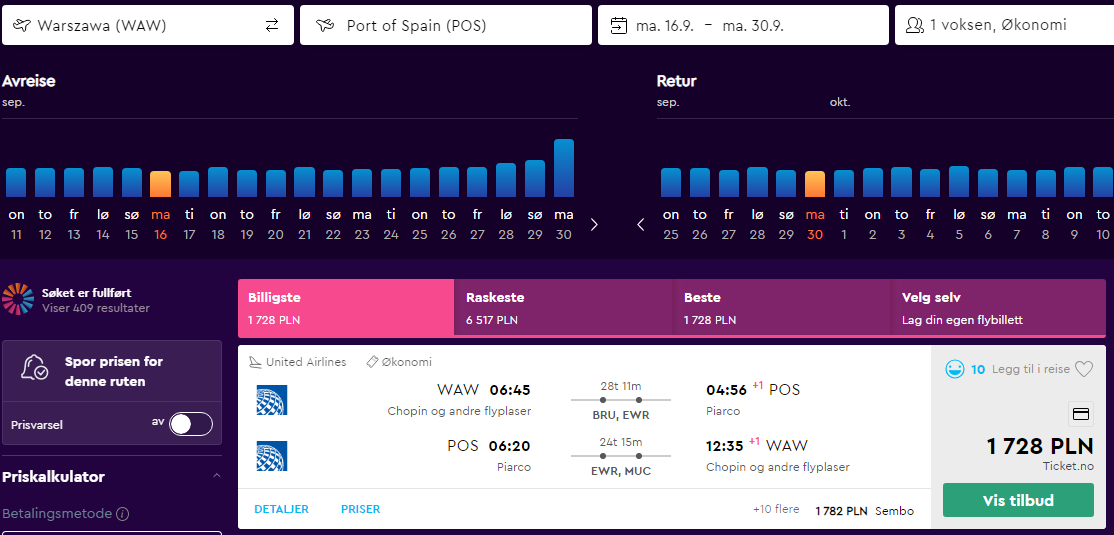Show earlier return dates with left chevron
This screenshot has height=535, width=1114.
pos(641,225)
